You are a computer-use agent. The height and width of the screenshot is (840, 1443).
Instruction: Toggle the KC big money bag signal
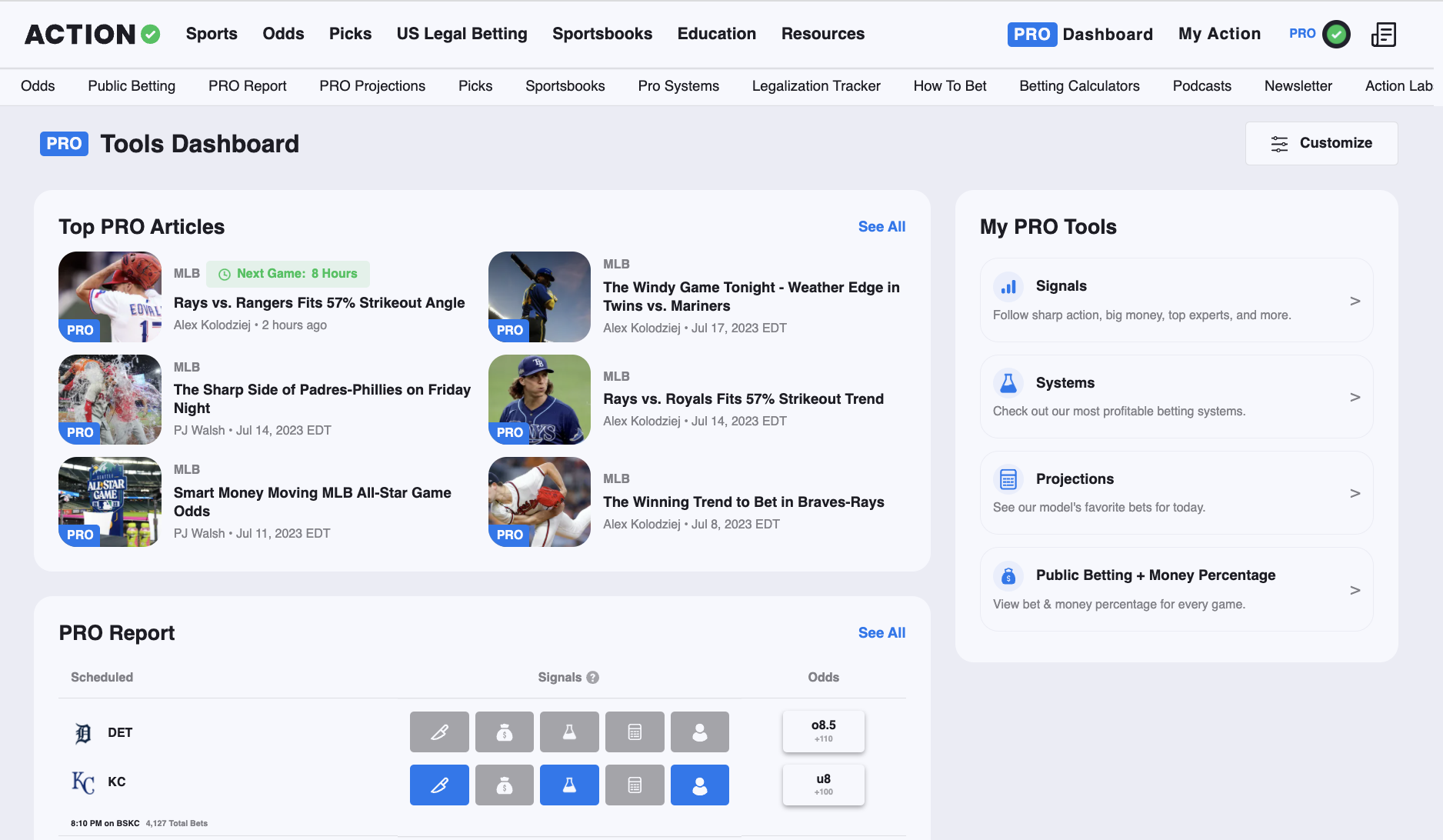505,785
